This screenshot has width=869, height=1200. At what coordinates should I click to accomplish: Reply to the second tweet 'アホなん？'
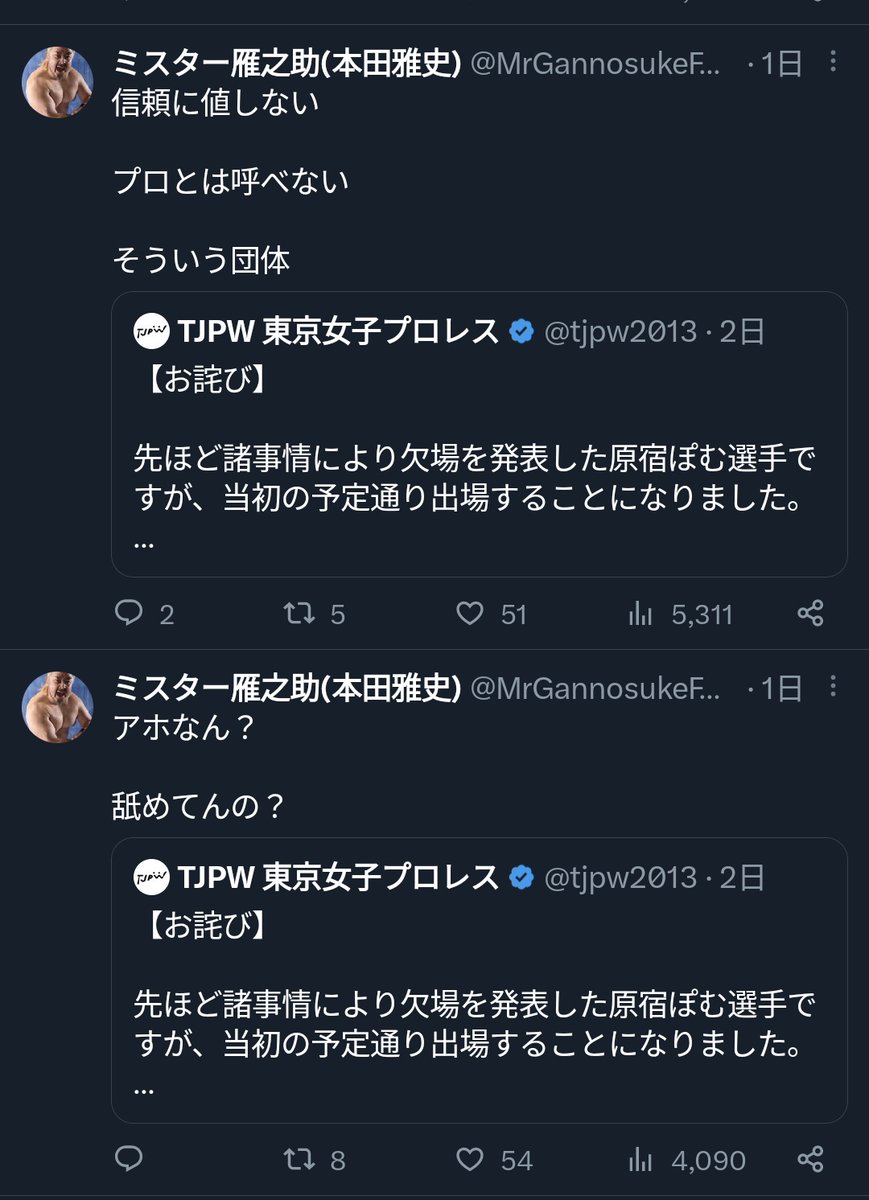129,1159
